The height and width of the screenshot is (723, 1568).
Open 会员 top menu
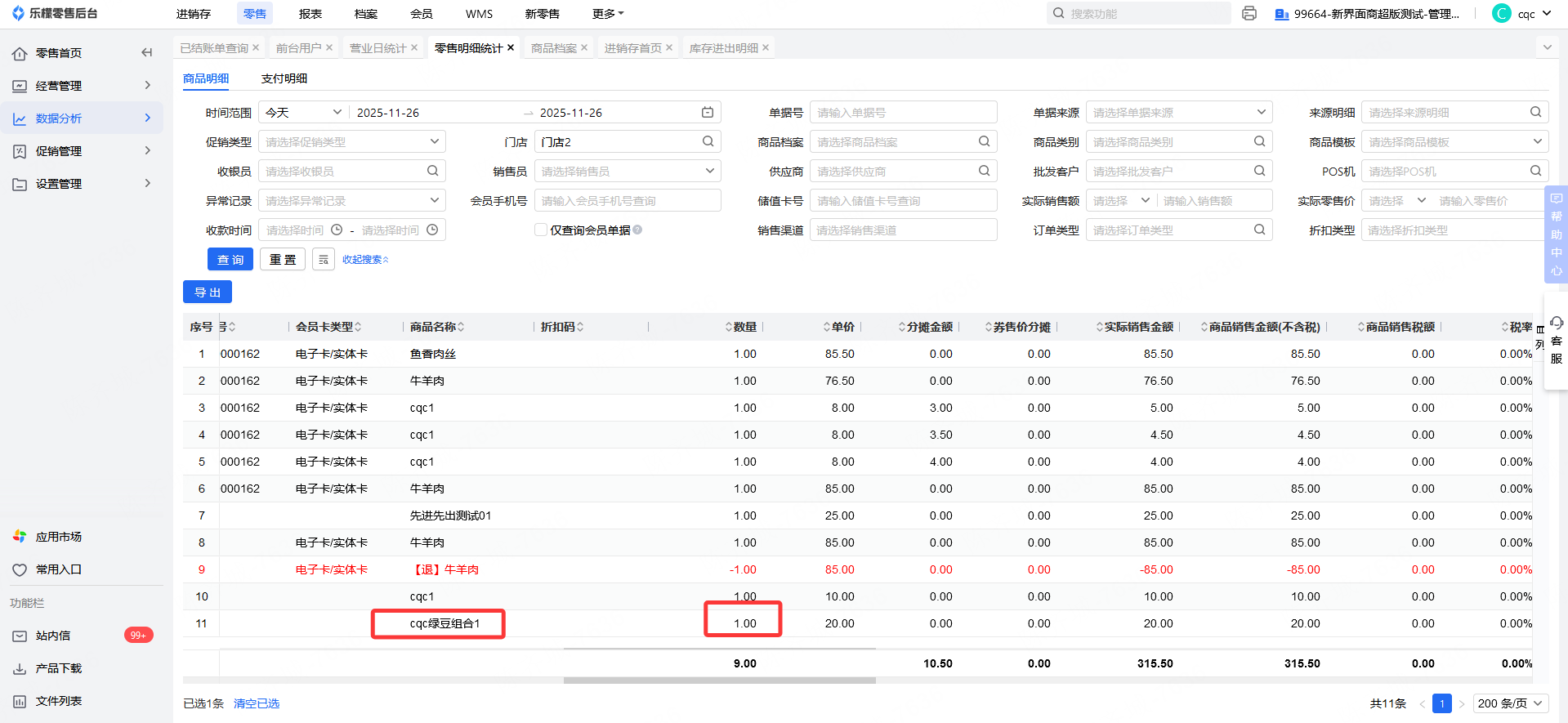422,14
